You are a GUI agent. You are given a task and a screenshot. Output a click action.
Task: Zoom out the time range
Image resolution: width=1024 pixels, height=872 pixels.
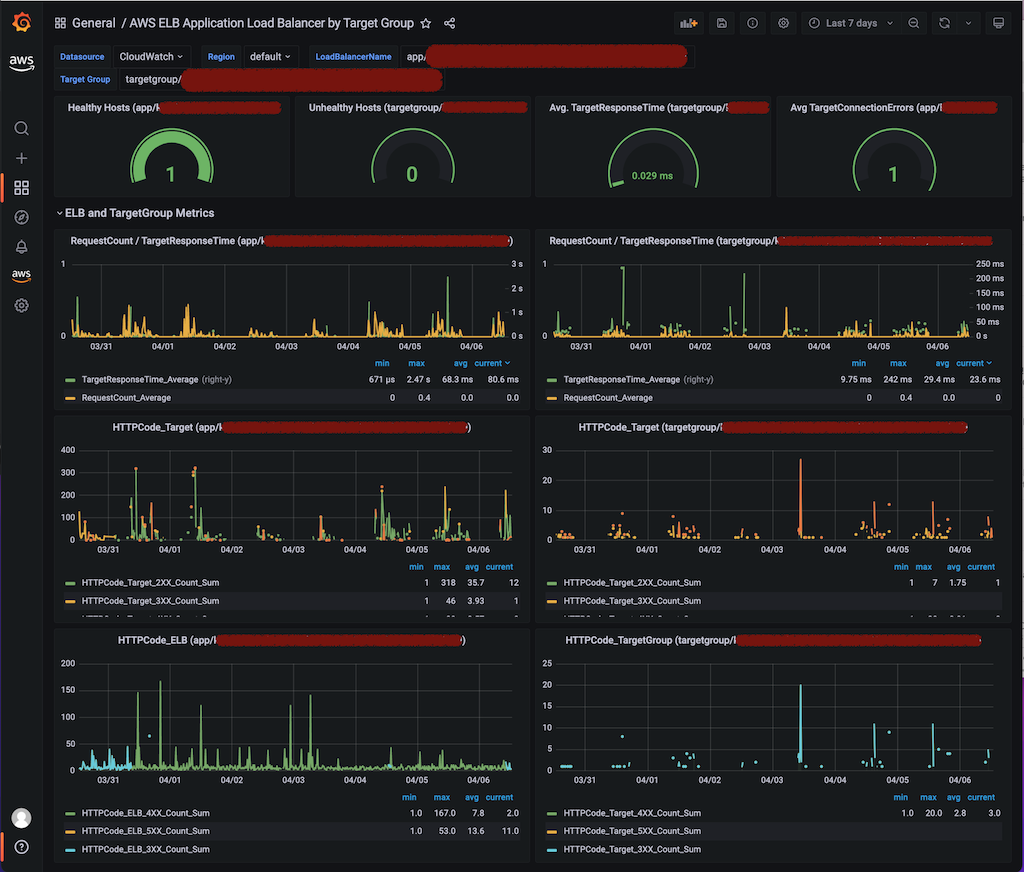tap(914, 23)
